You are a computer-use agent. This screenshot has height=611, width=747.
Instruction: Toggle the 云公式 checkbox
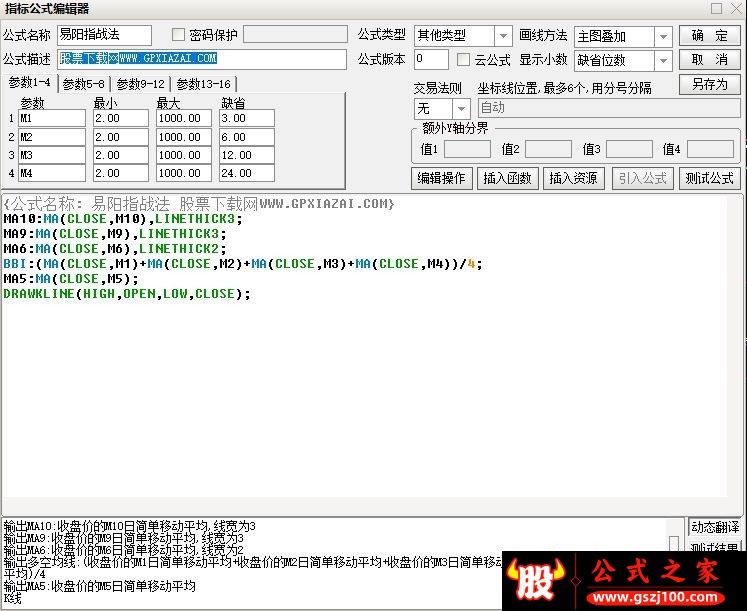[x=463, y=60]
